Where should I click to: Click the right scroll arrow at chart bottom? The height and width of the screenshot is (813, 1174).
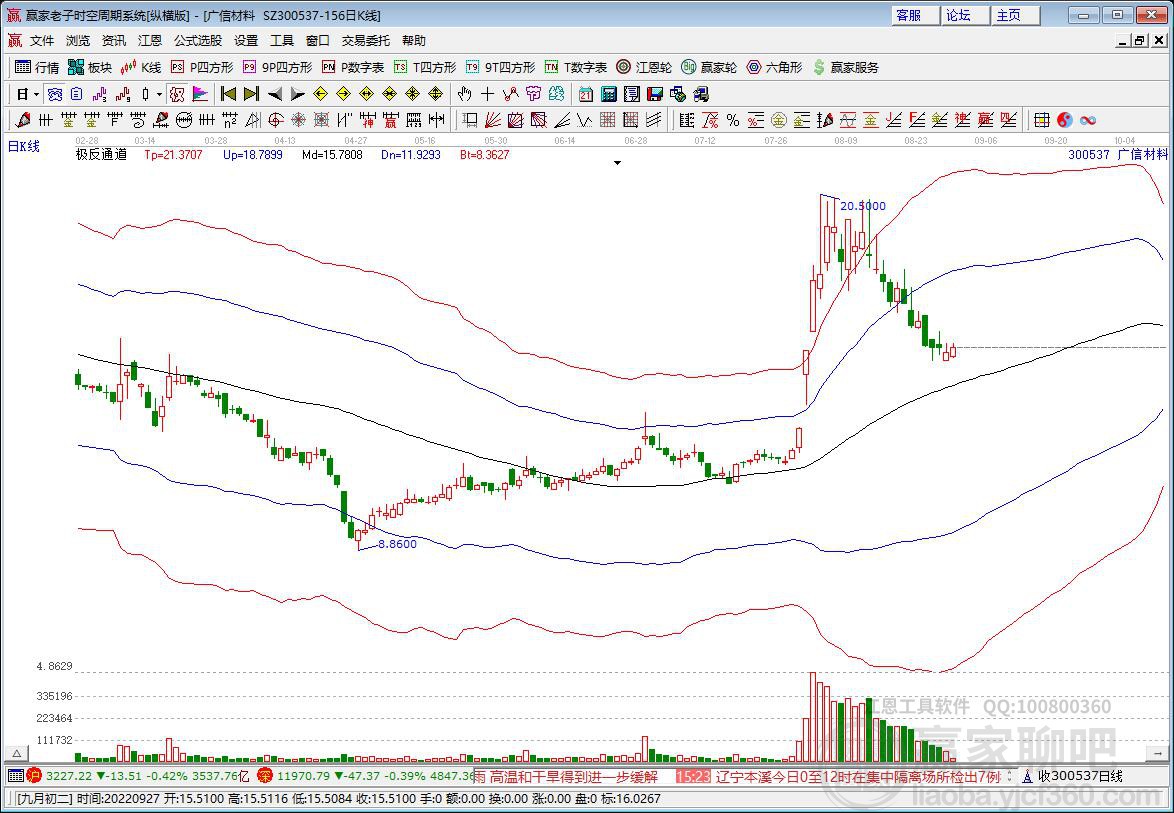(x=1157, y=753)
